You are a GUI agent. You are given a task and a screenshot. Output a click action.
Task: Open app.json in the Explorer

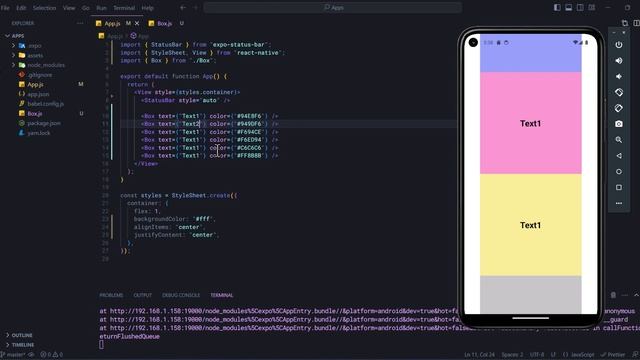coord(38,94)
